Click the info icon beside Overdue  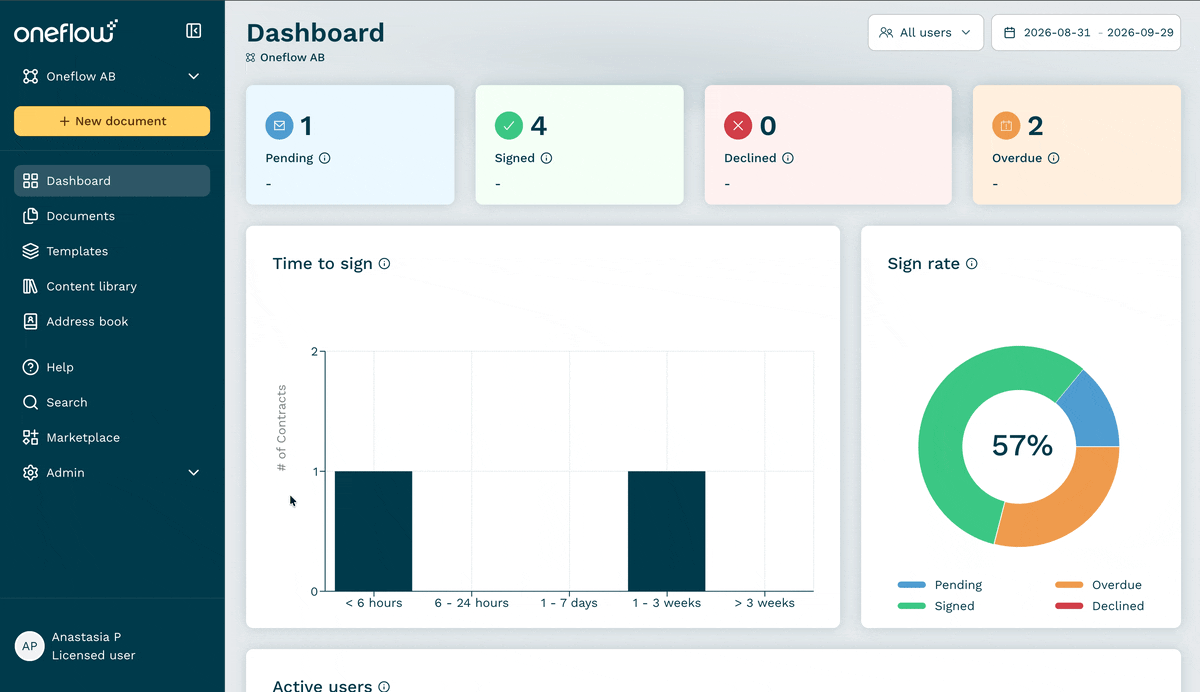[1054, 158]
